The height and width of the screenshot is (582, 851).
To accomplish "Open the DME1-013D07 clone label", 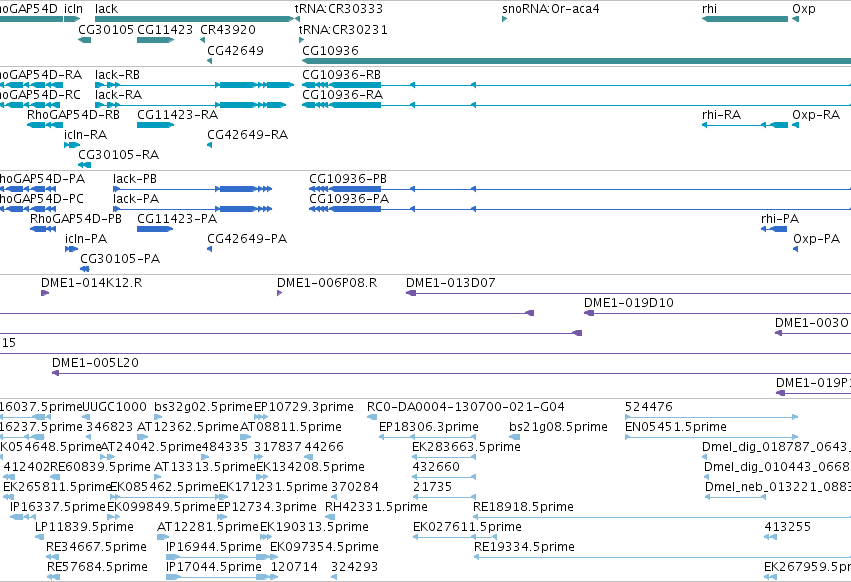I will [x=450, y=283].
